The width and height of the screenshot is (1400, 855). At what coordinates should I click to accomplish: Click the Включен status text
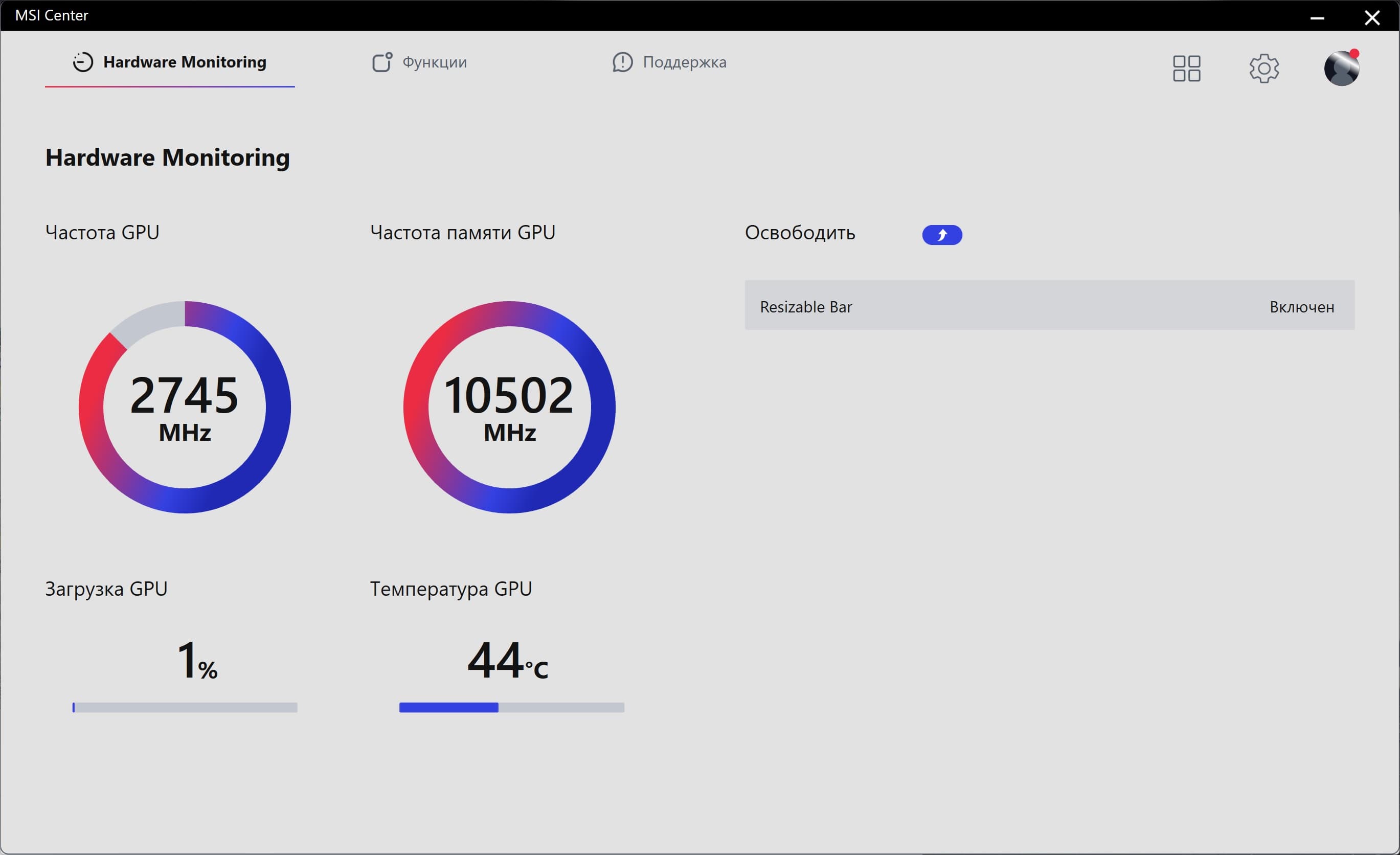1301,307
